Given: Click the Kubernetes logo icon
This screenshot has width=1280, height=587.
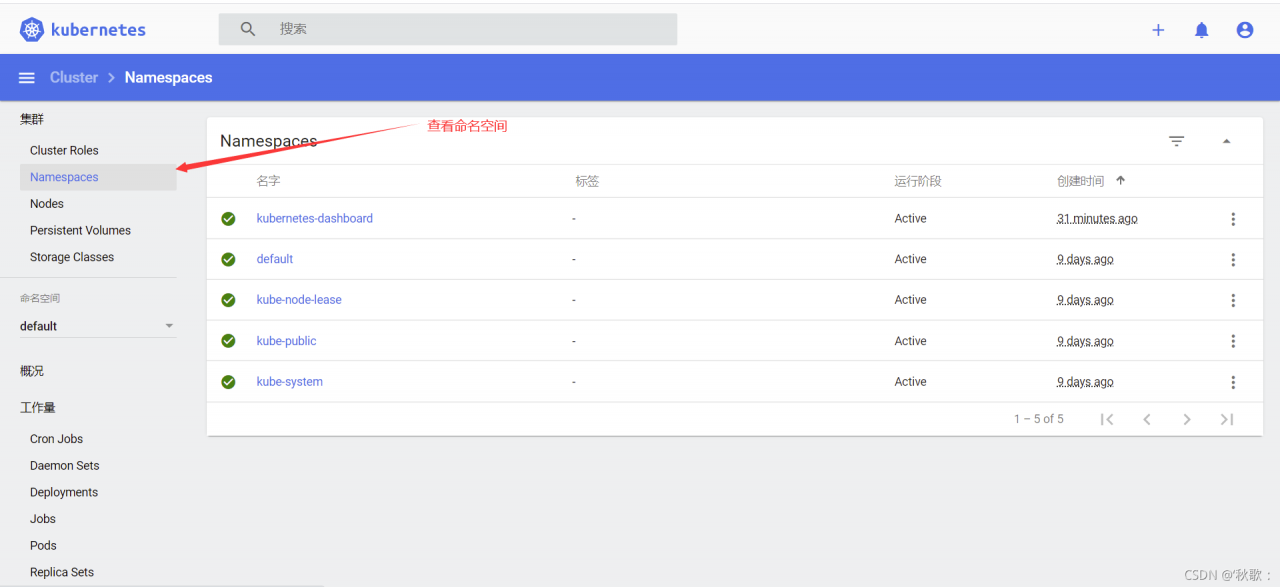Looking at the screenshot, I should (x=32, y=30).
